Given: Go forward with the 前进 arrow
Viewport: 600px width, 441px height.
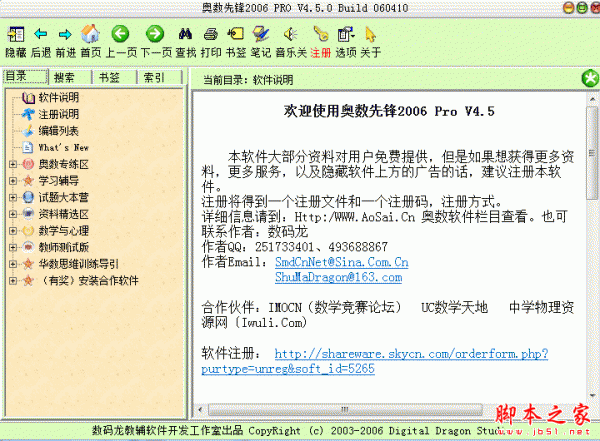Looking at the screenshot, I should (x=65, y=34).
